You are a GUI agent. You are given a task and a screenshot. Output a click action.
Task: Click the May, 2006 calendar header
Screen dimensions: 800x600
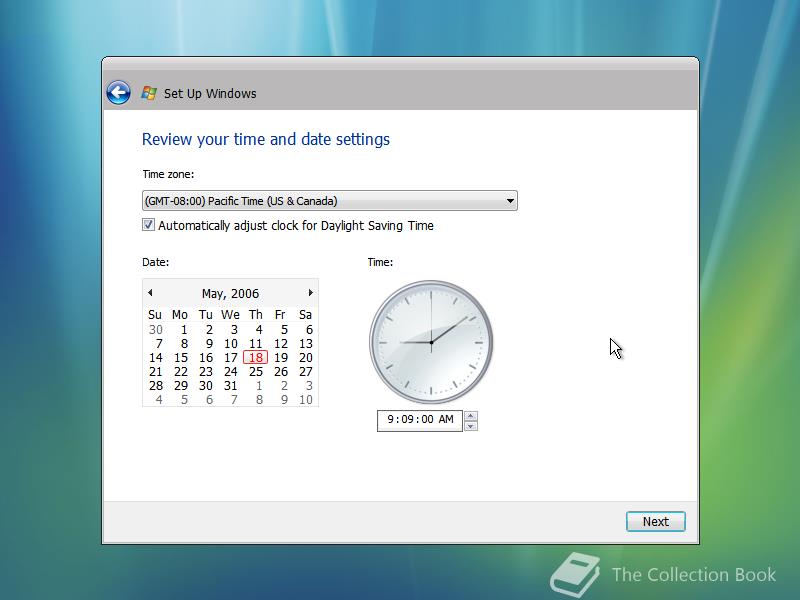point(230,293)
